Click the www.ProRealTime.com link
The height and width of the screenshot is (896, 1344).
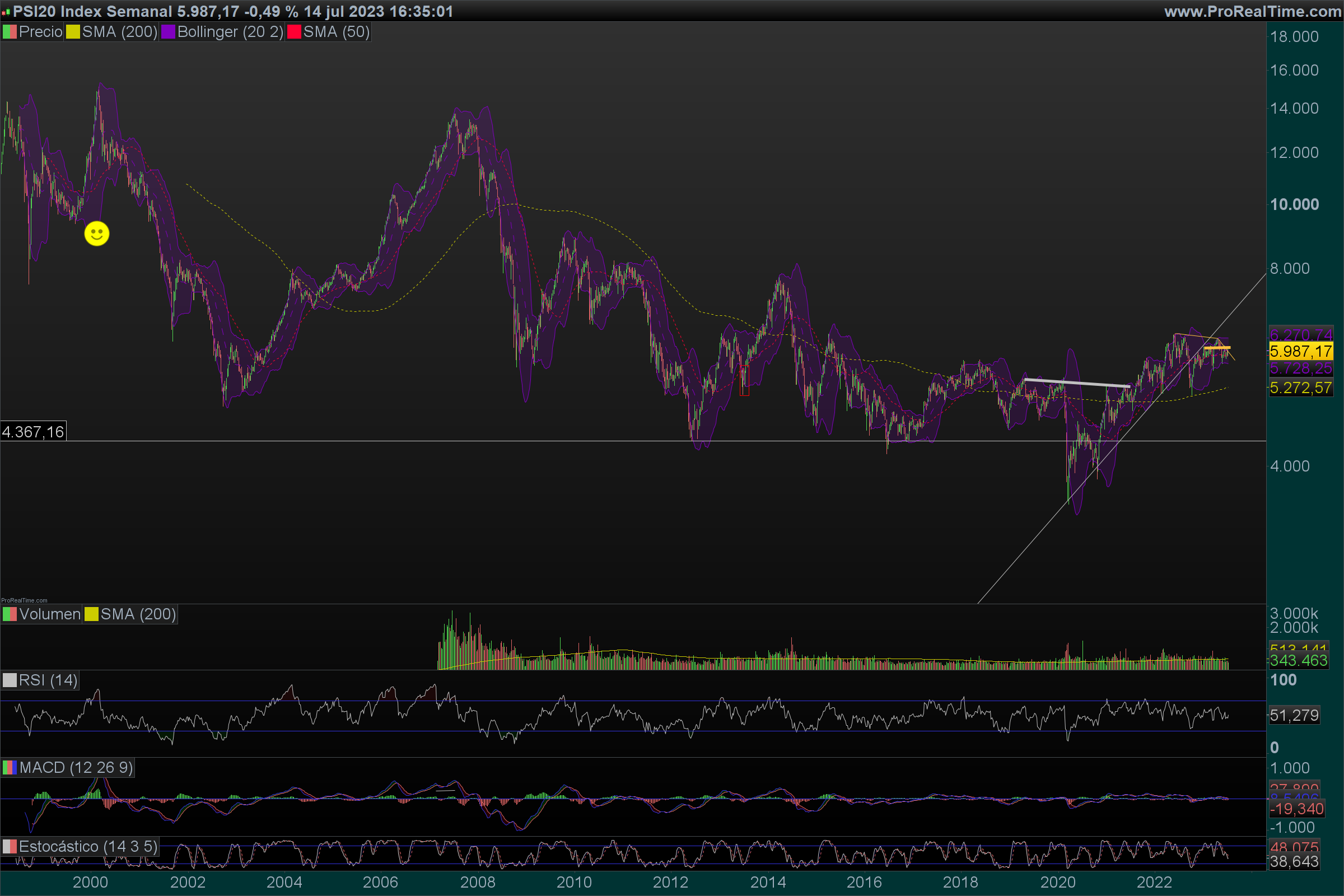[x=1253, y=11]
